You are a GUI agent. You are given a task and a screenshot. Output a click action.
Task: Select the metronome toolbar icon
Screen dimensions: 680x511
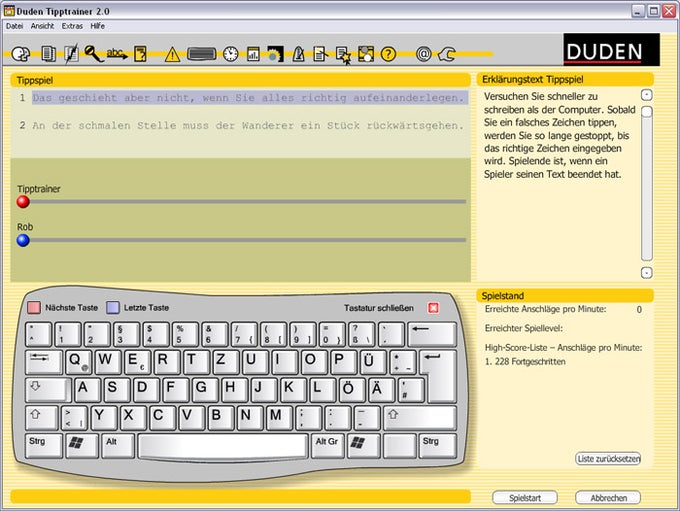(298, 54)
